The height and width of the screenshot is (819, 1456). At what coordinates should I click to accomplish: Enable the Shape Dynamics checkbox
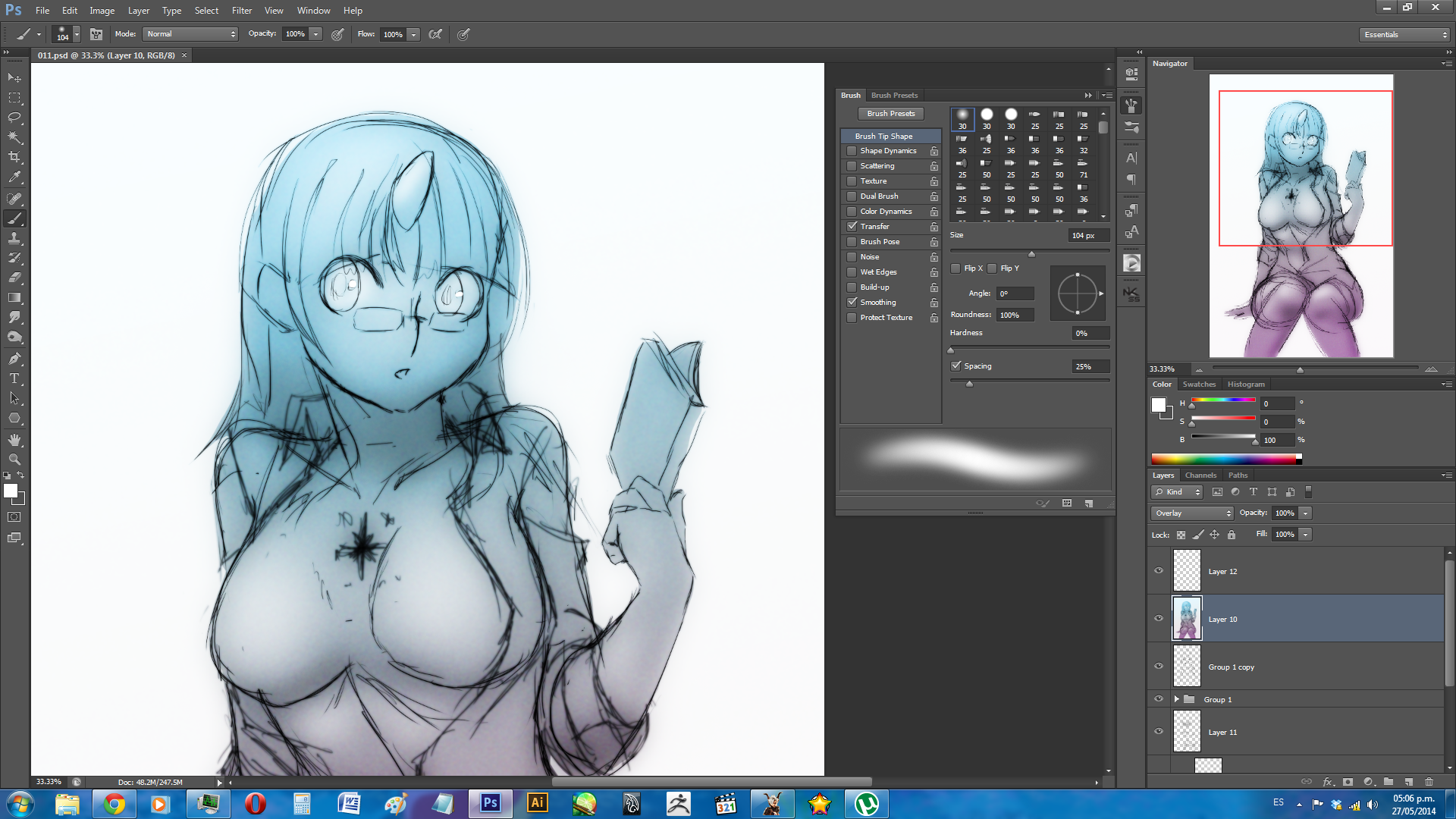(852, 151)
